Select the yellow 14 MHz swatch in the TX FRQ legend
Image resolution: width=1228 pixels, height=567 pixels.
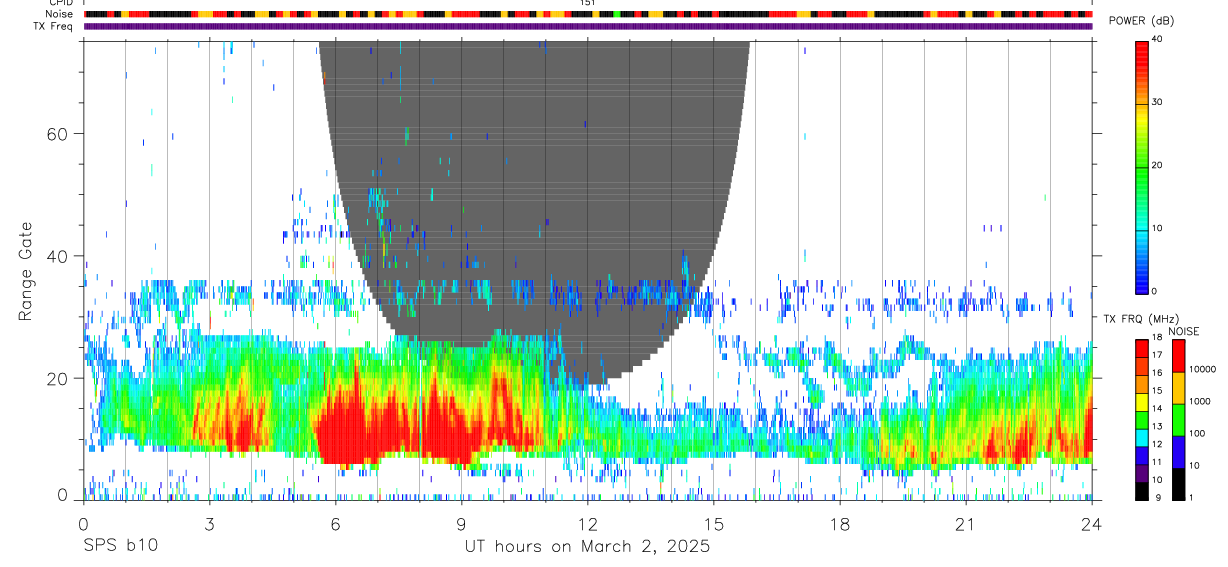click(x=1142, y=401)
